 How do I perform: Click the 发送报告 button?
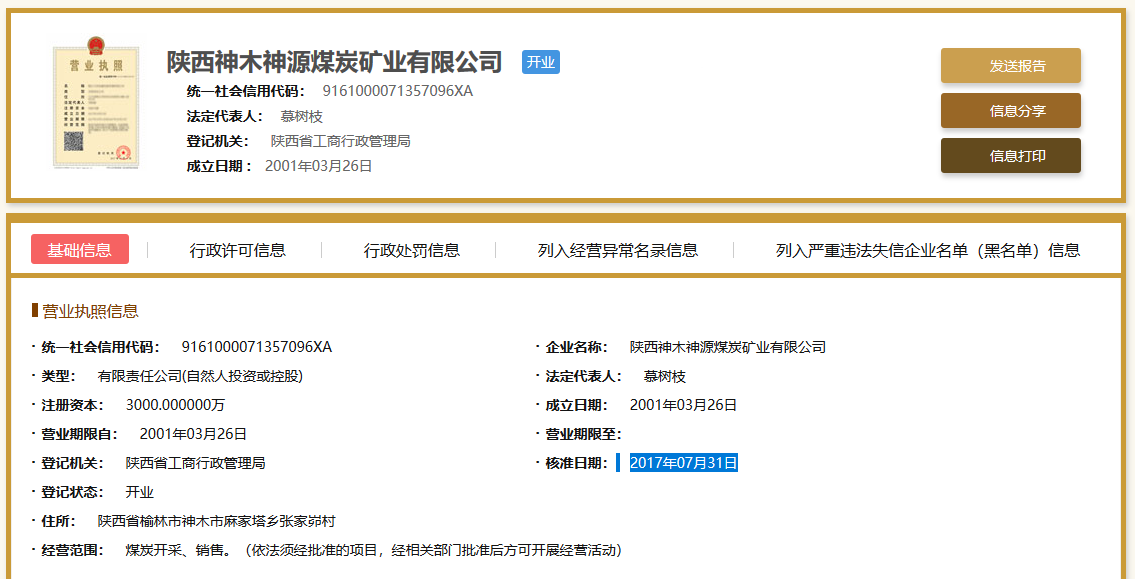pos(1010,66)
